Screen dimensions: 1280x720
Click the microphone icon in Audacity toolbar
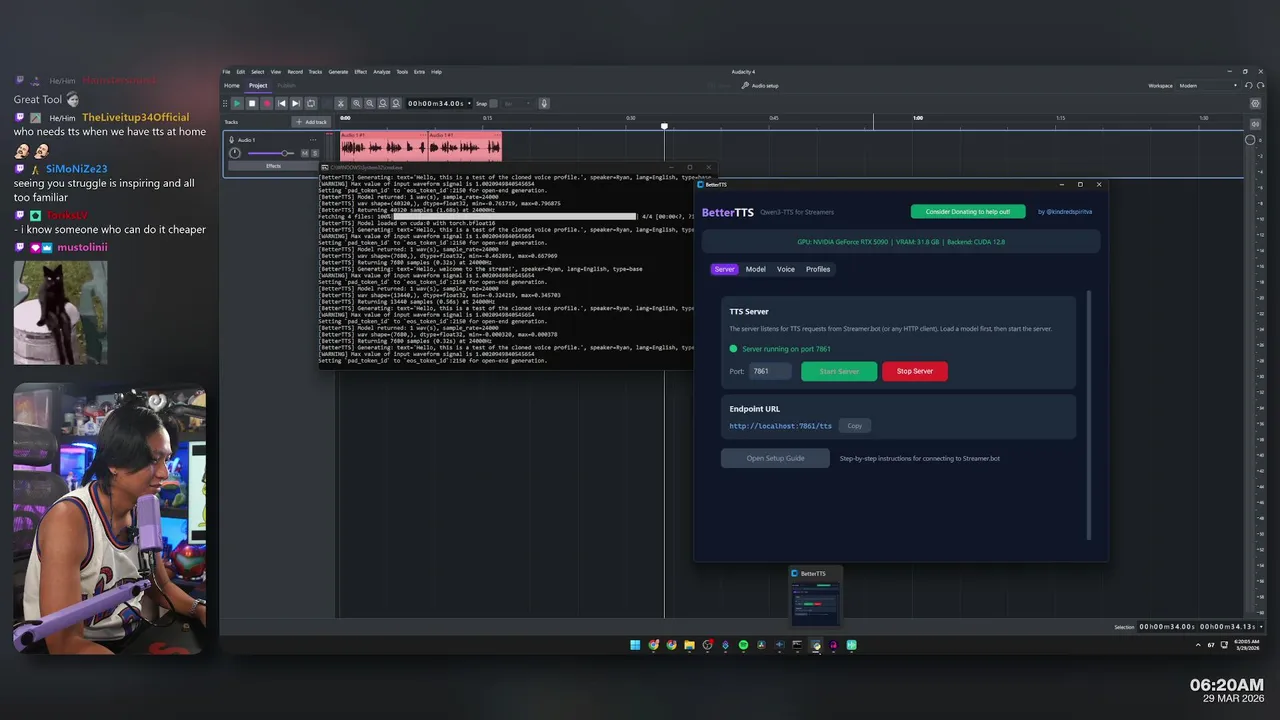(544, 103)
